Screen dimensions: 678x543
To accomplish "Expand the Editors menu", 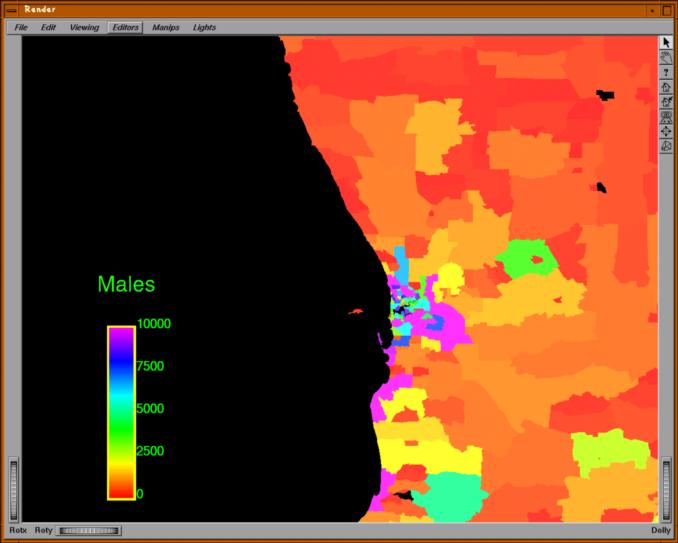I will click(126, 27).
